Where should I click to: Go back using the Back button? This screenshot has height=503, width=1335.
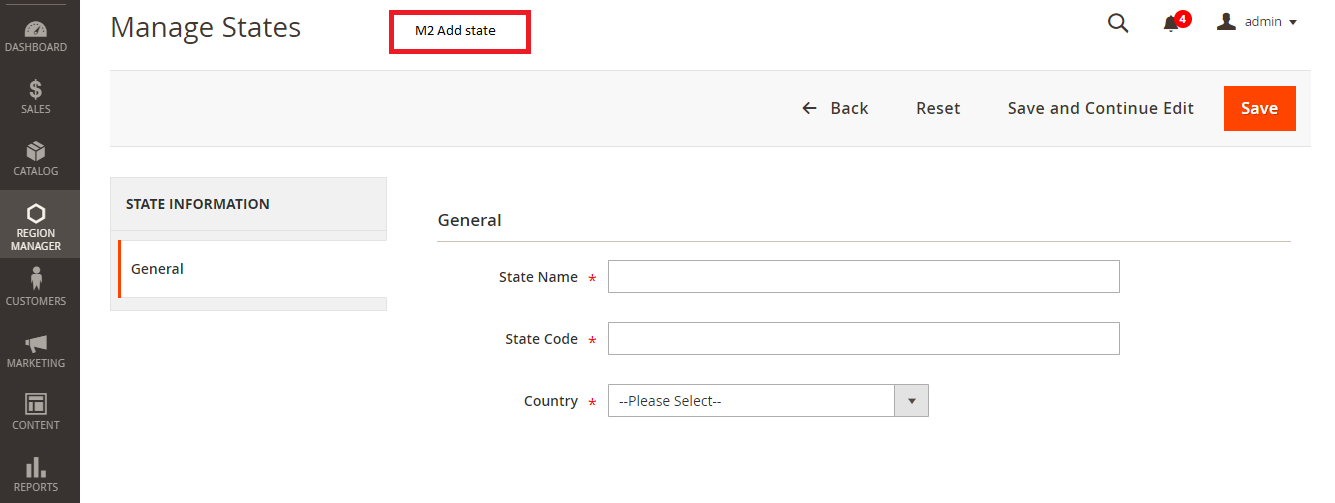coord(835,108)
